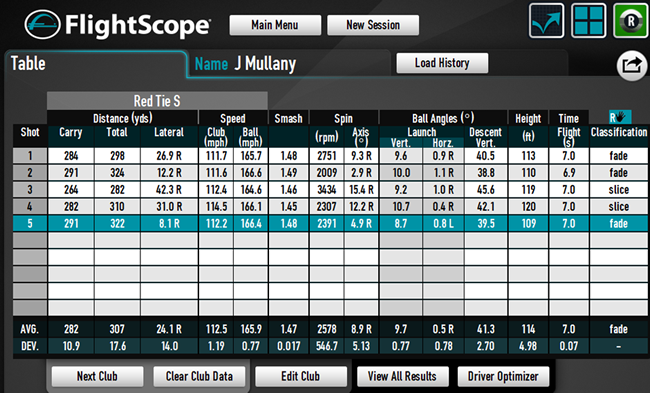Click deviation lateral 14.0

point(169,346)
